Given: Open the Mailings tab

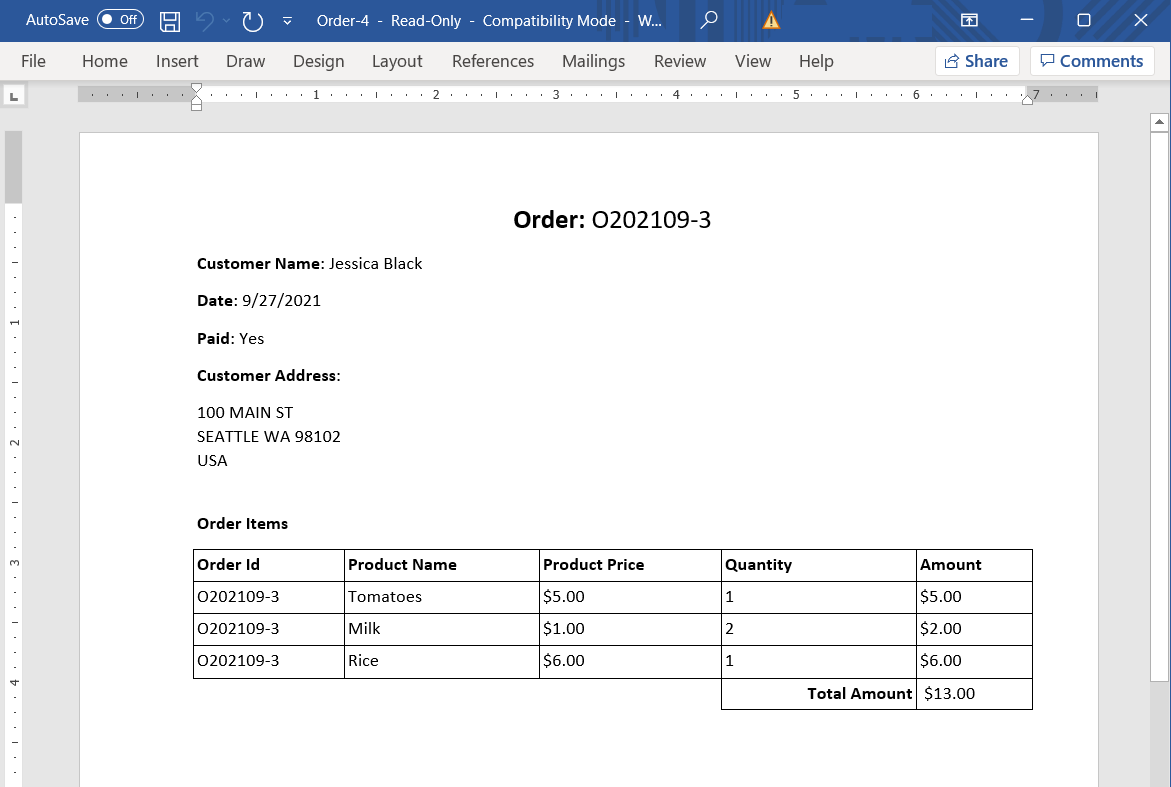Looking at the screenshot, I should pyautogui.click(x=593, y=61).
